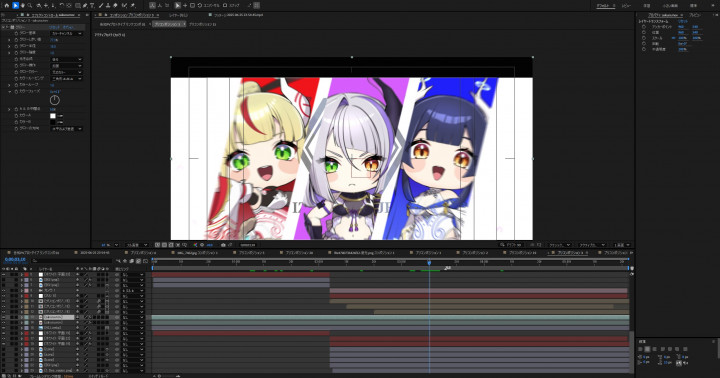Open the viewer magnification dropdown
This screenshot has height=378, width=720.
point(110,245)
